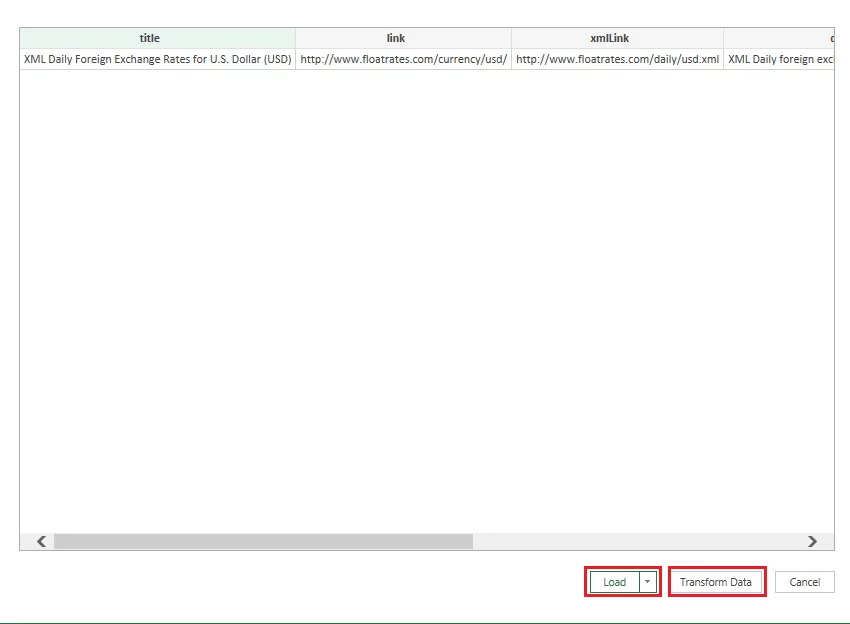The height and width of the screenshot is (624, 850).
Task: Click the Load button
Action: pos(615,581)
